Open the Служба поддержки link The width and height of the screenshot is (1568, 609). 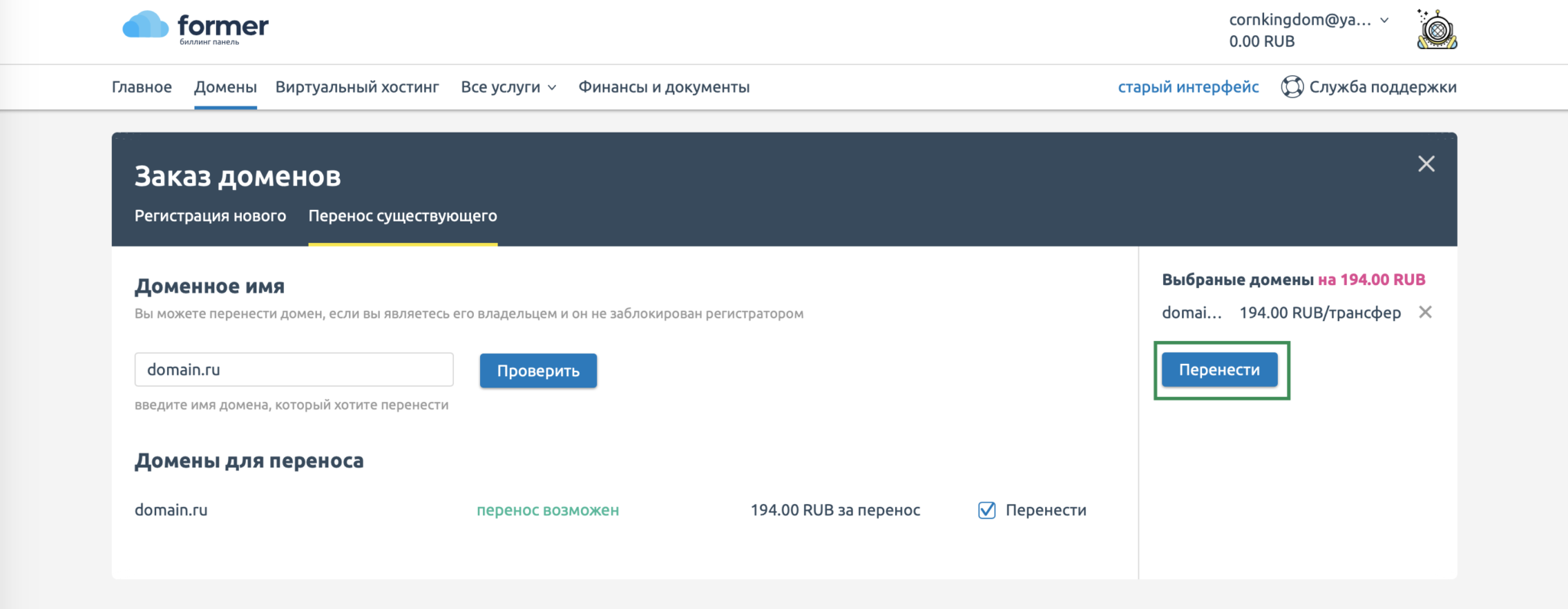[1383, 87]
